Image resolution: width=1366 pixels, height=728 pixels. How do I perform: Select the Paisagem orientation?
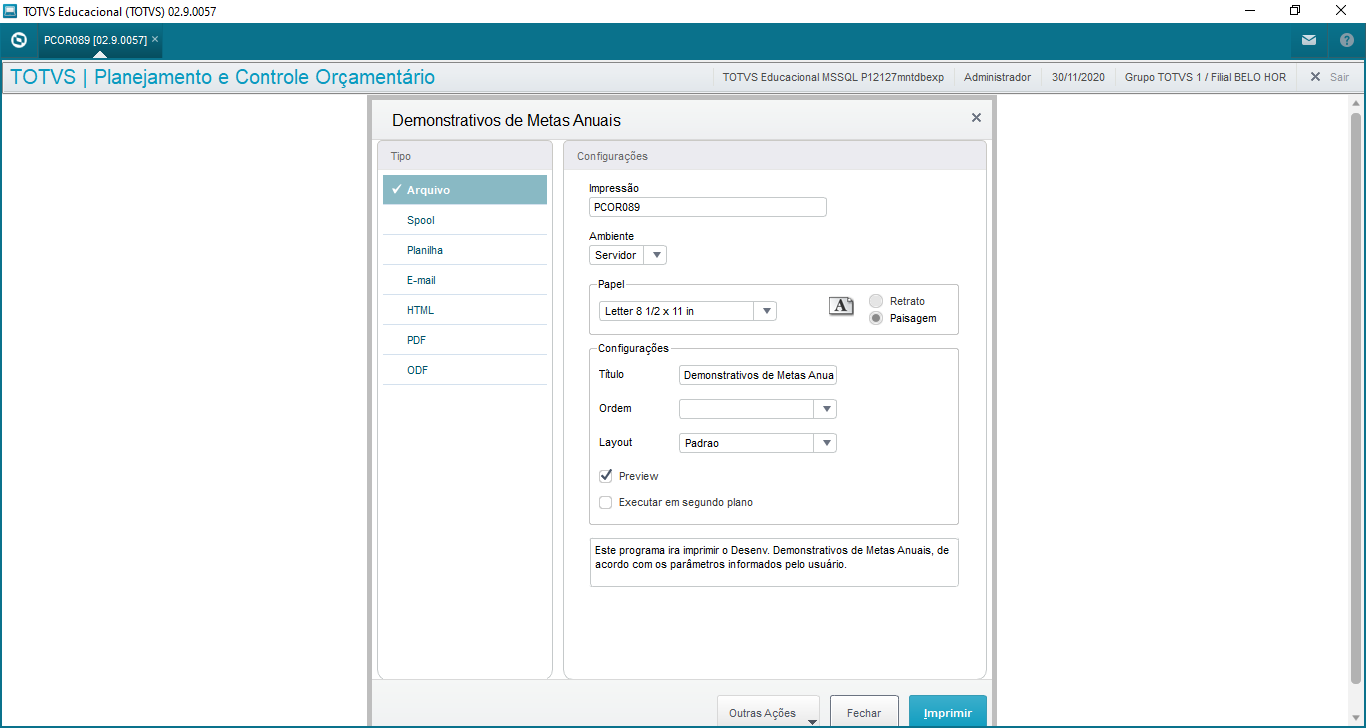876,318
